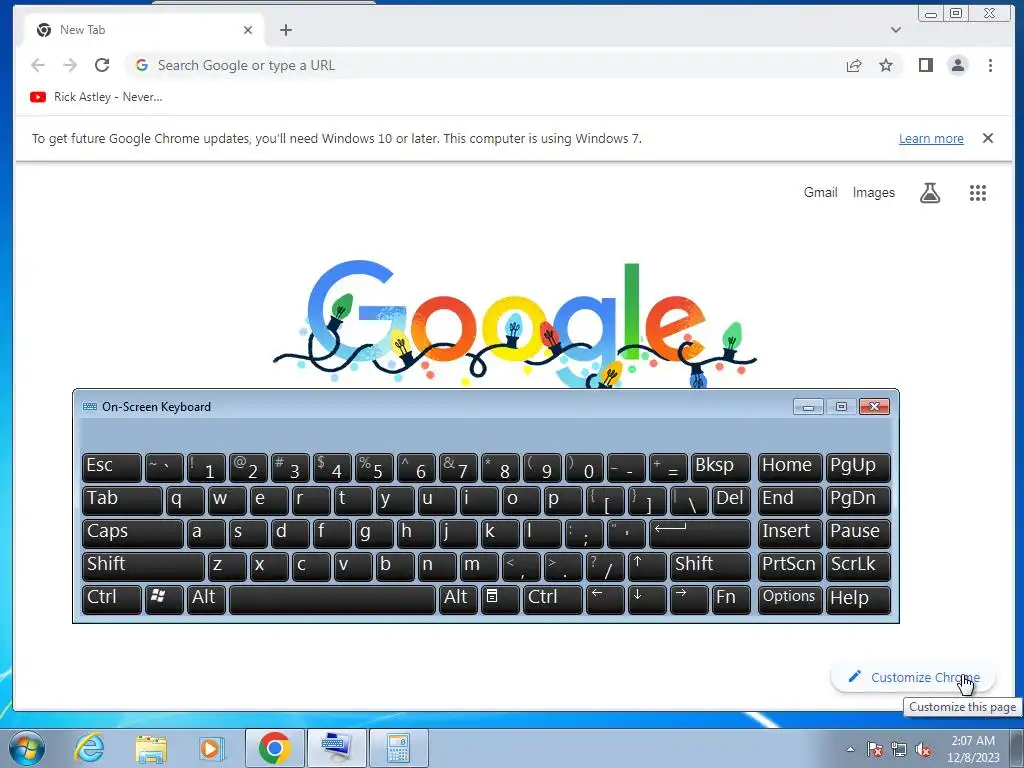Screen dimensions: 1024x768
Task: Click the PgDn key
Action: coord(857,500)
